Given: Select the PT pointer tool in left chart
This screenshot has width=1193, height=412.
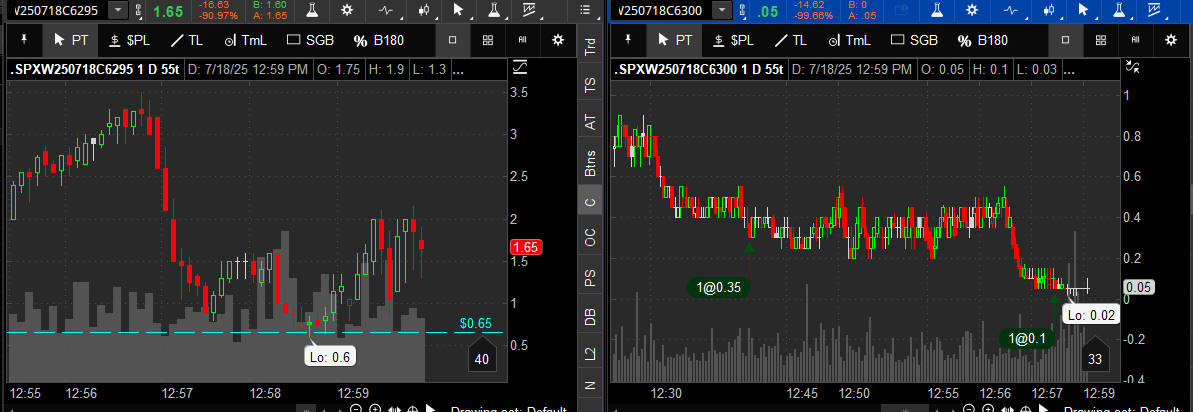Looking at the screenshot, I should (x=71, y=41).
